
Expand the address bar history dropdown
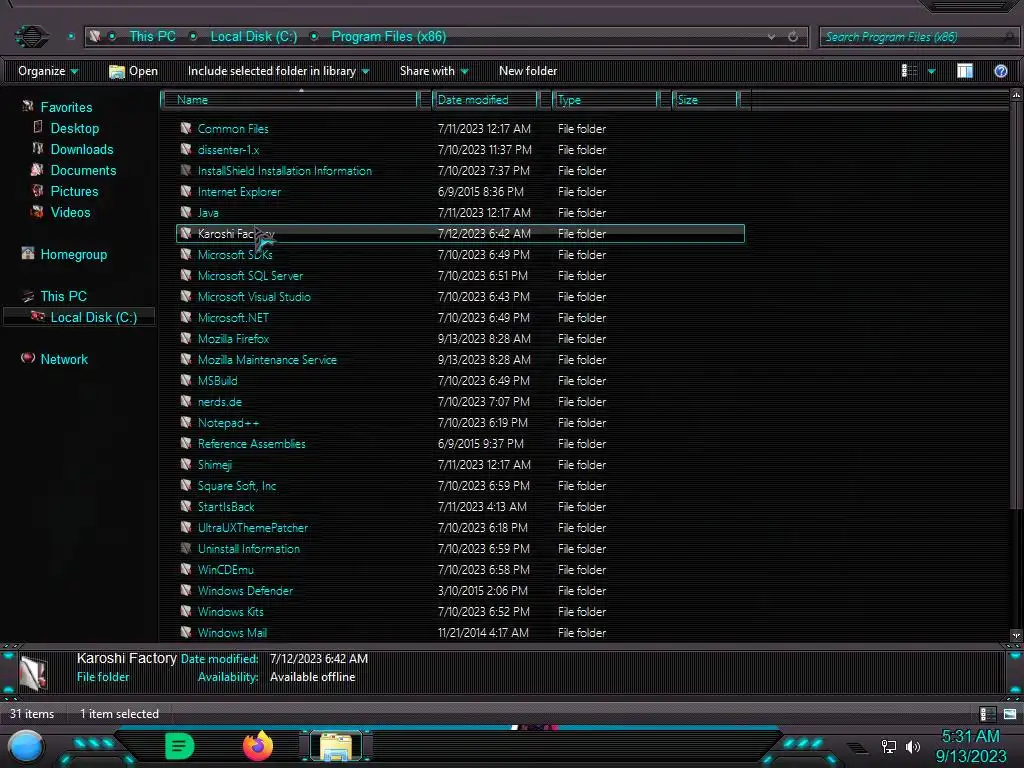coord(771,37)
